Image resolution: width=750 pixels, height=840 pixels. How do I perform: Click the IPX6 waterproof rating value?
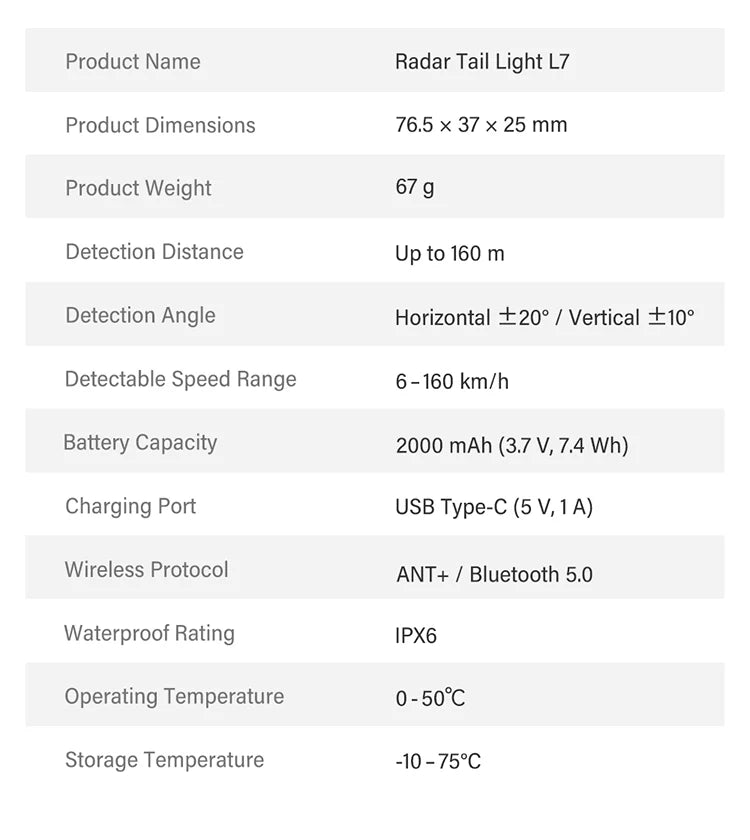416,636
